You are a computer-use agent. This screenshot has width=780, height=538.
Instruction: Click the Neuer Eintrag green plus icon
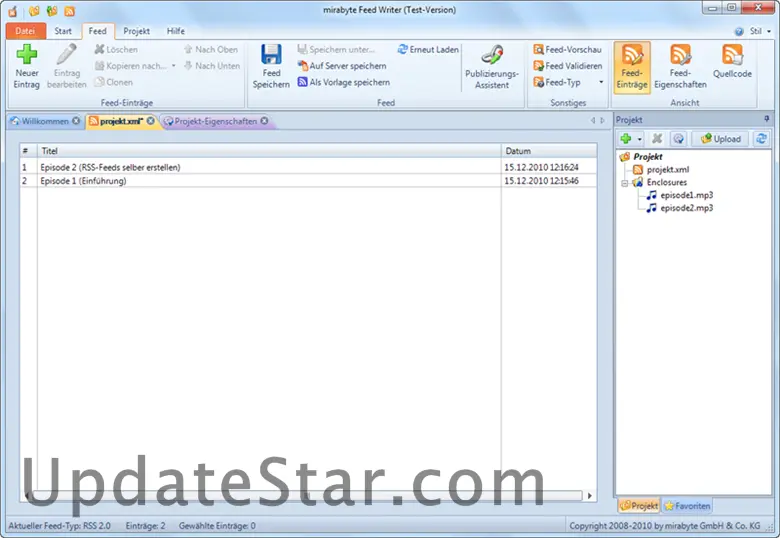point(27,54)
